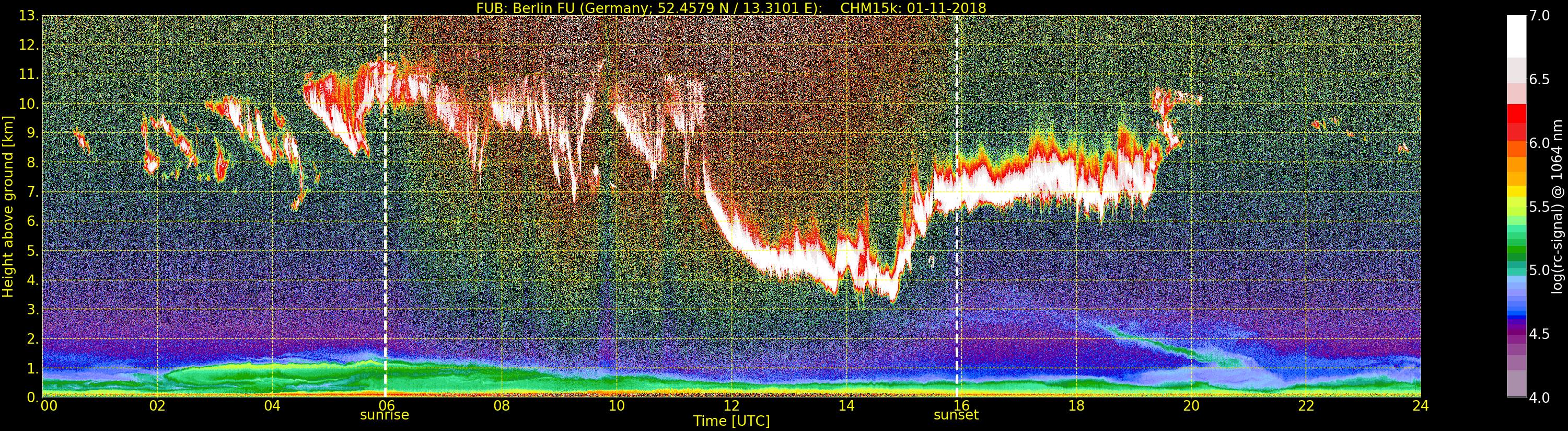Click the height axis tick '9.'
This screenshot has width=1568, height=431.
(x=32, y=133)
